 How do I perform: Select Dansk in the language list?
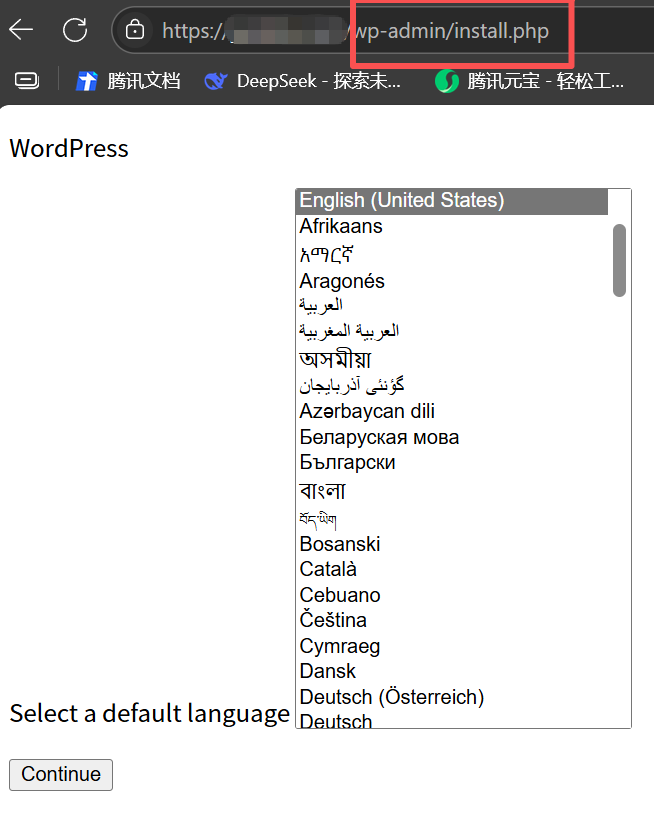tap(452, 672)
